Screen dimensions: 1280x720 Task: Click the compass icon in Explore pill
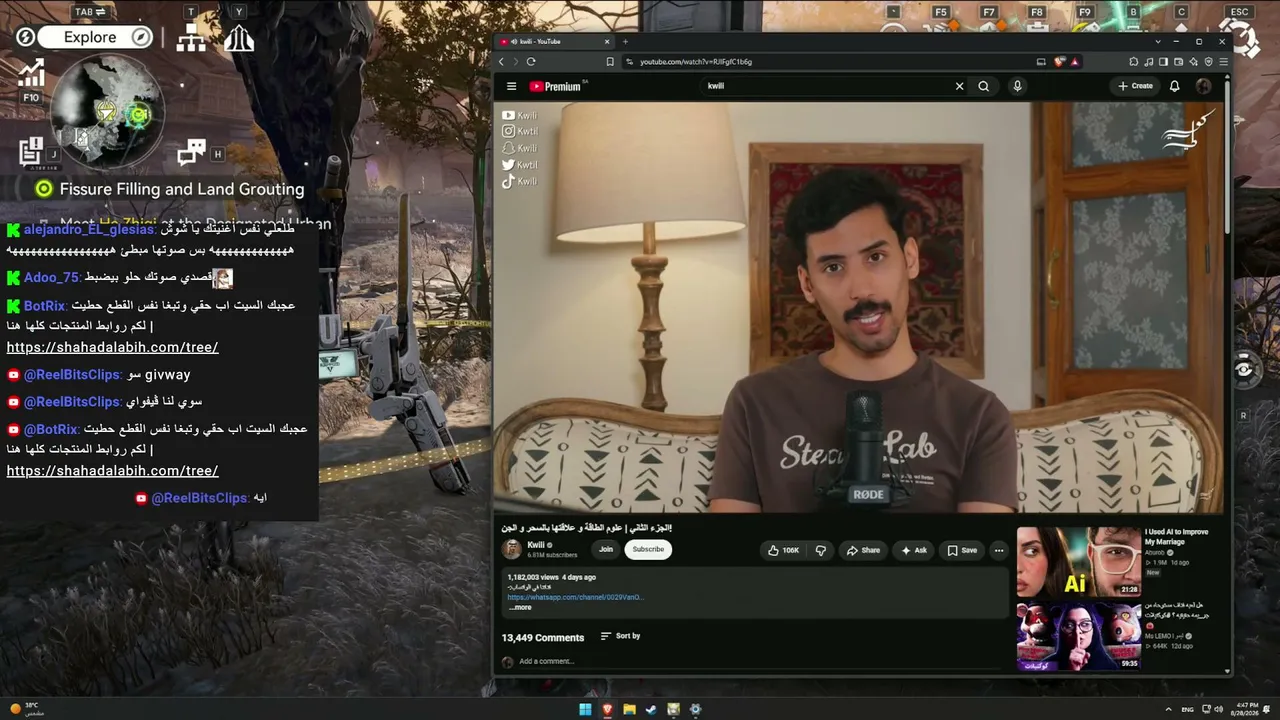142,37
